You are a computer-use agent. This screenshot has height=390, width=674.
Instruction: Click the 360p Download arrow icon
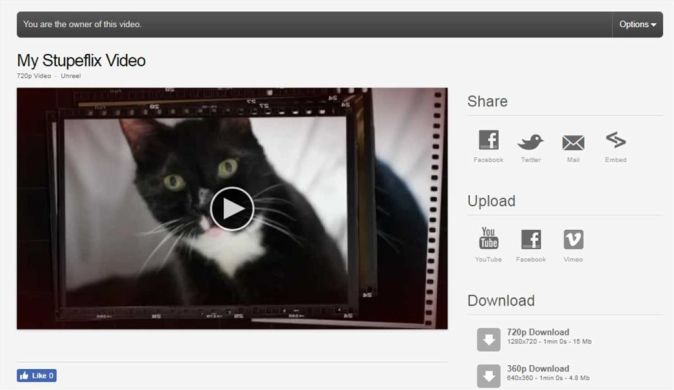[489, 376]
